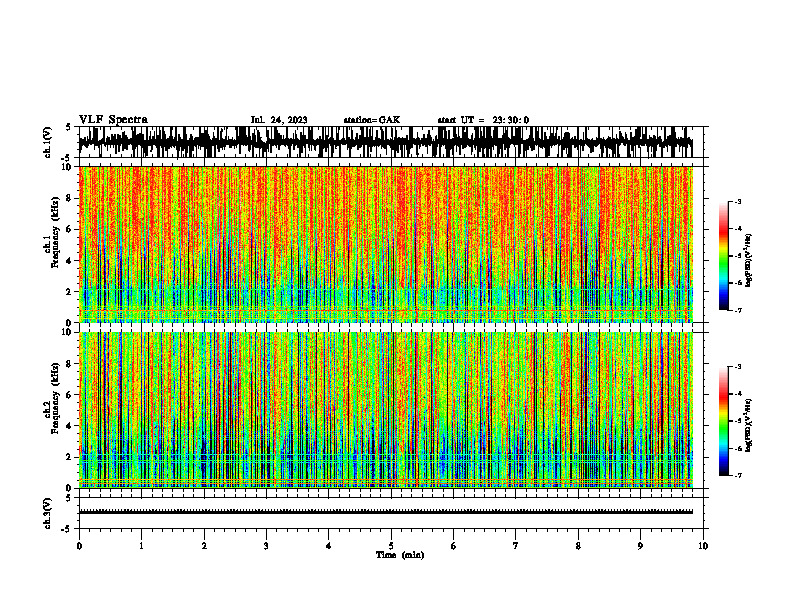Click the "10" kHz tick on ch.1 frequency axis
The height and width of the screenshot is (612, 792).
tap(68, 167)
